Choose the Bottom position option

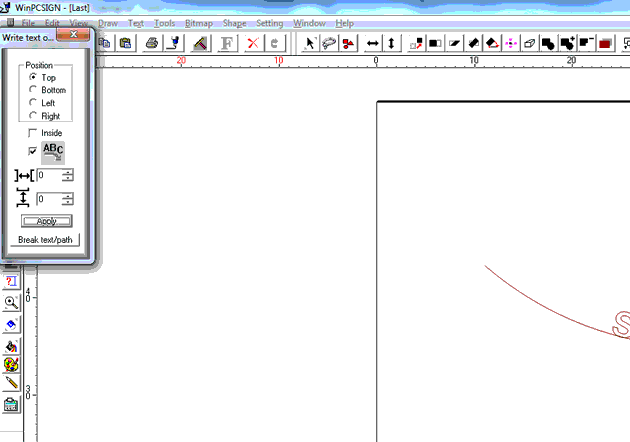pyautogui.click(x=35, y=90)
